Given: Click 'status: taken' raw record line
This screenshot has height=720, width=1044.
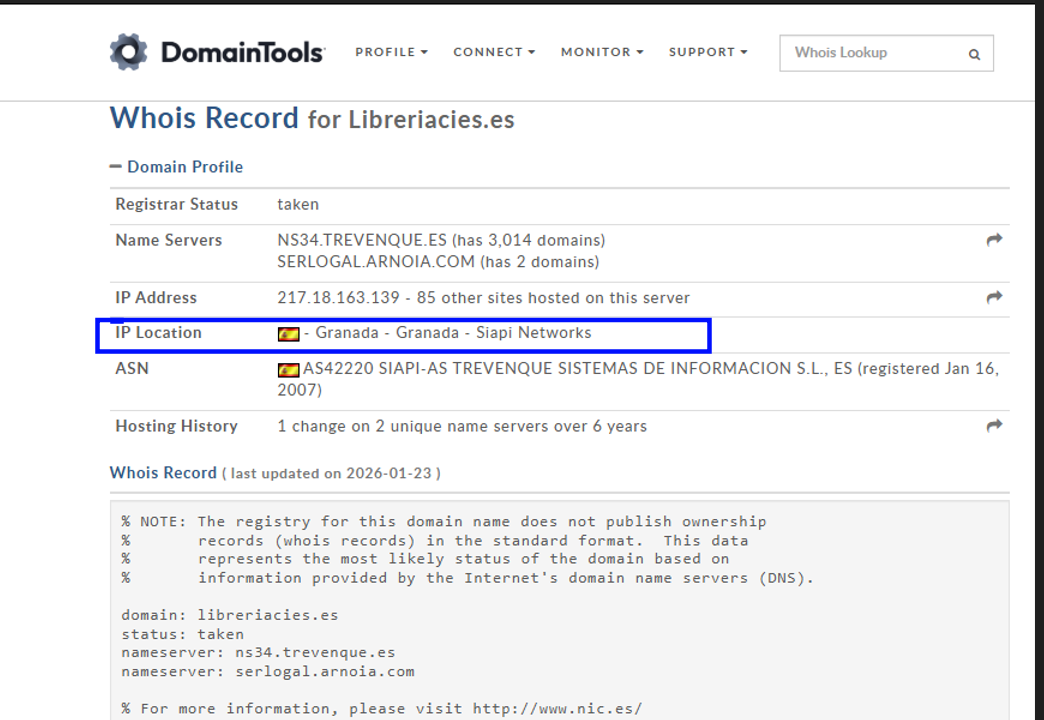Looking at the screenshot, I should pos(182,634).
